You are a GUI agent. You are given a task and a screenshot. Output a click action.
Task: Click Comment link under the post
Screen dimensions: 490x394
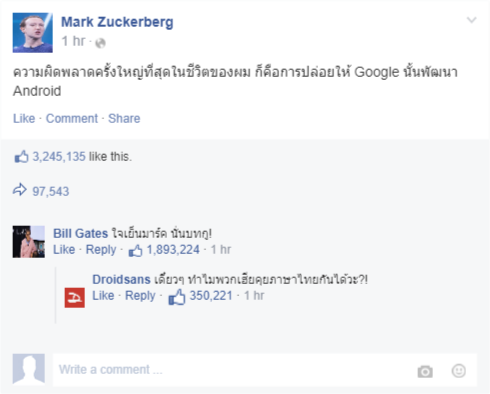(72, 118)
